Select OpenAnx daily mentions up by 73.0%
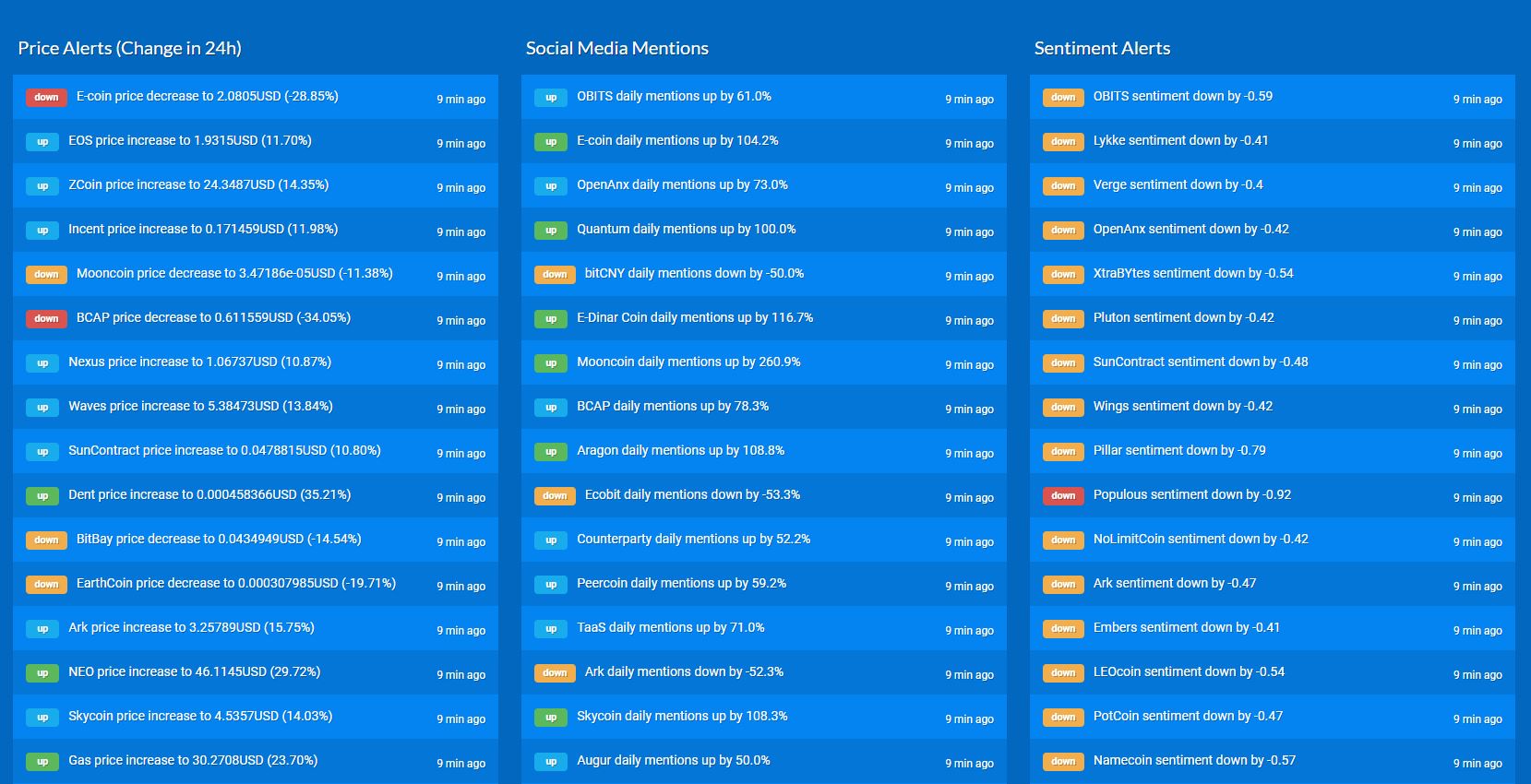Viewport: 1531px width, 784px height. [764, 185]
